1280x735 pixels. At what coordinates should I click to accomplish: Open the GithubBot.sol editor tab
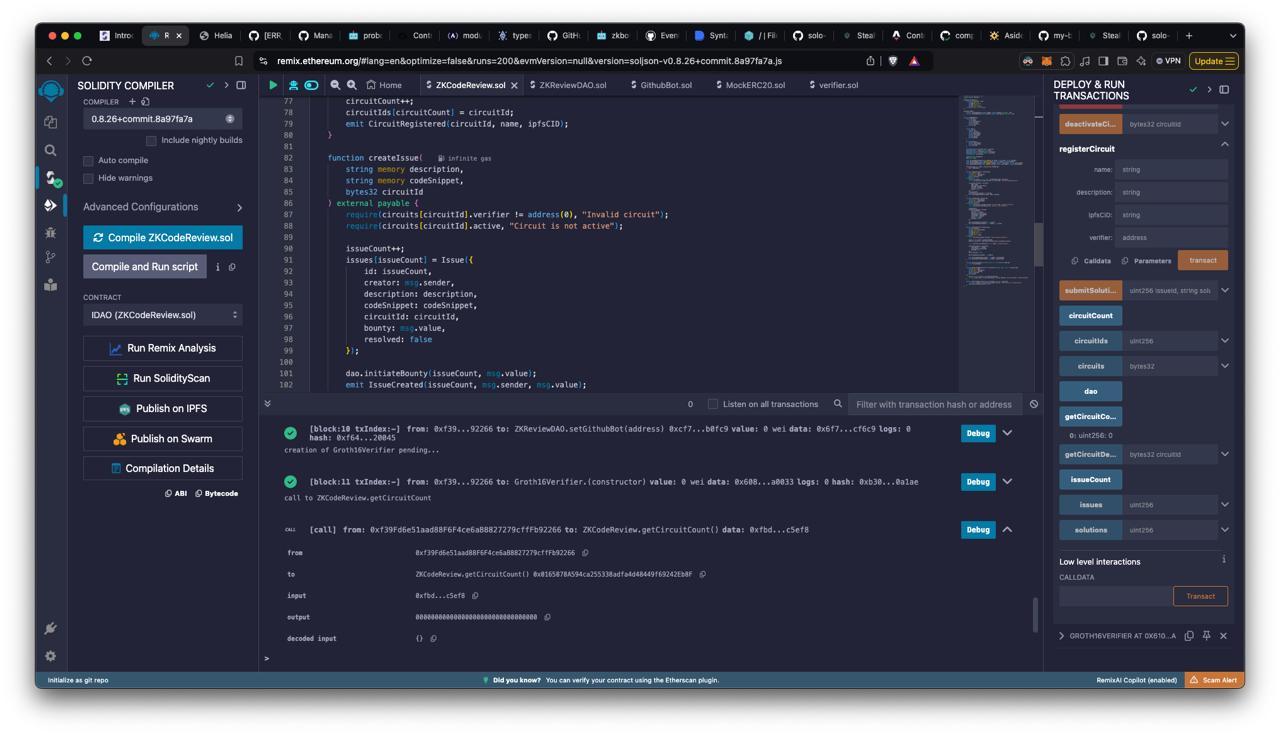661,85
